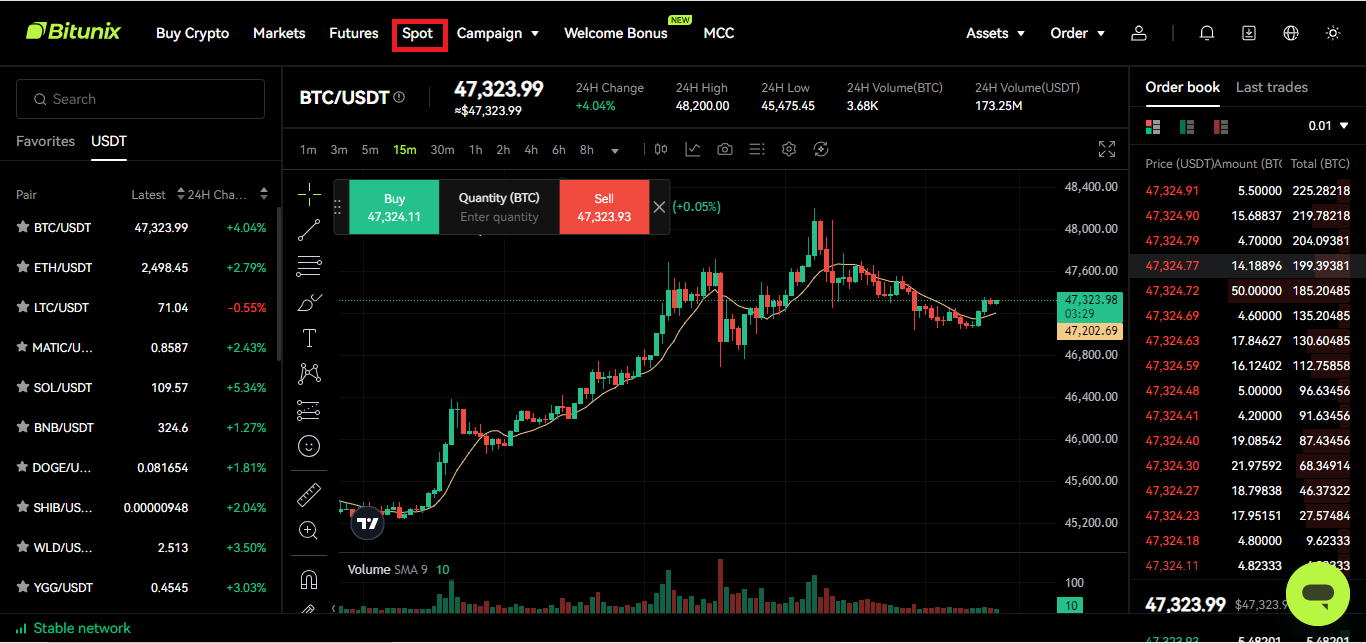The height and width of the screenshot is (643, 1366).
Task: Click the TradingView logo on chart
Action: pyautogui.click(x=368, y=523)
